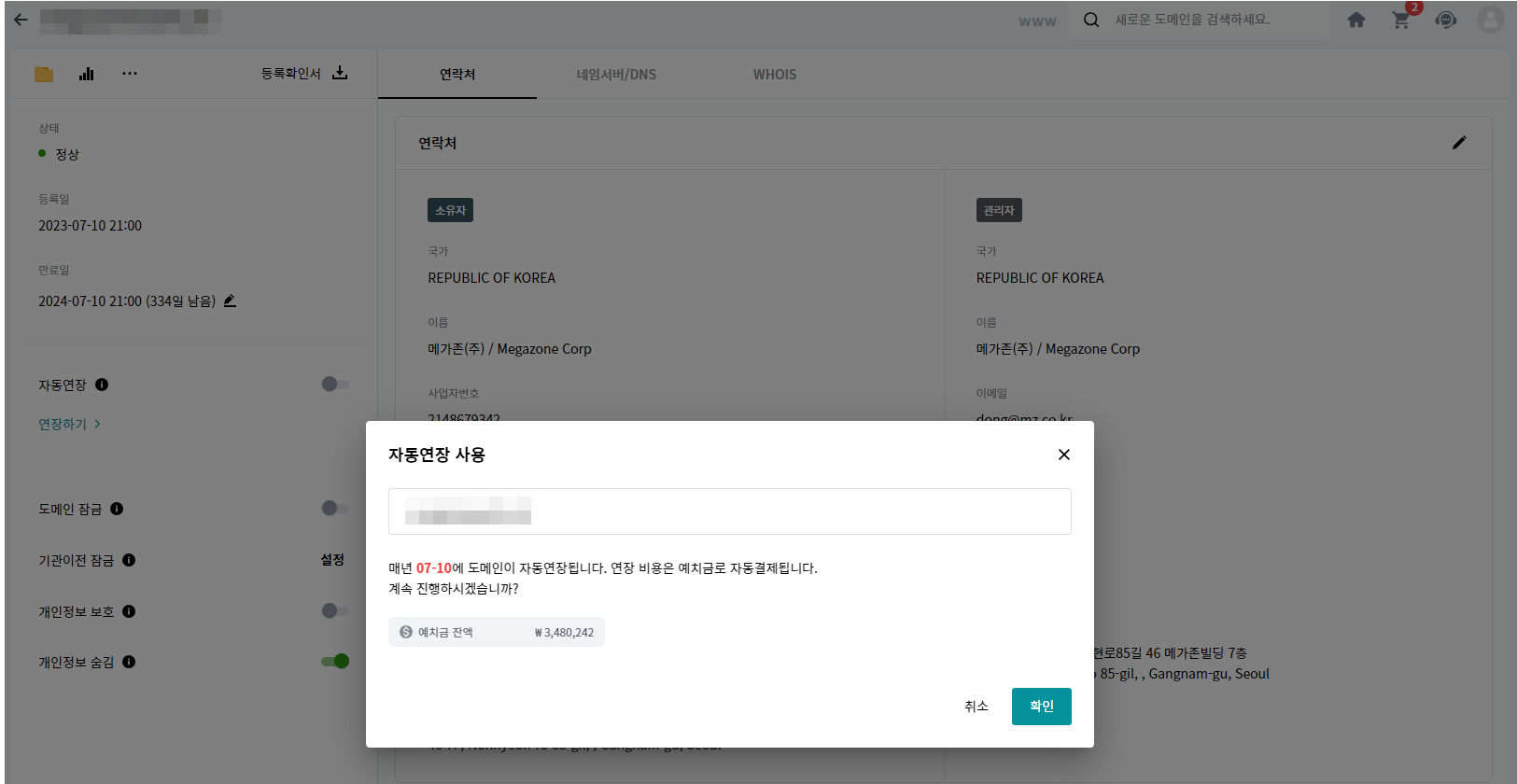The height and width of the screenshot is (784, 1517).
Task: Click the folder icon in sidebar
Action: pos(44,74)
